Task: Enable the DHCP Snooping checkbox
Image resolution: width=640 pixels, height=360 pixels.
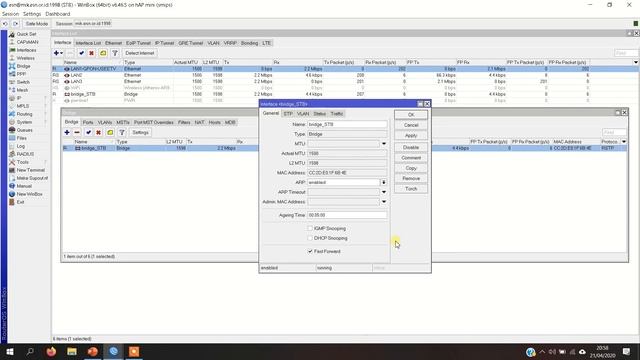Action: (310, 238)
